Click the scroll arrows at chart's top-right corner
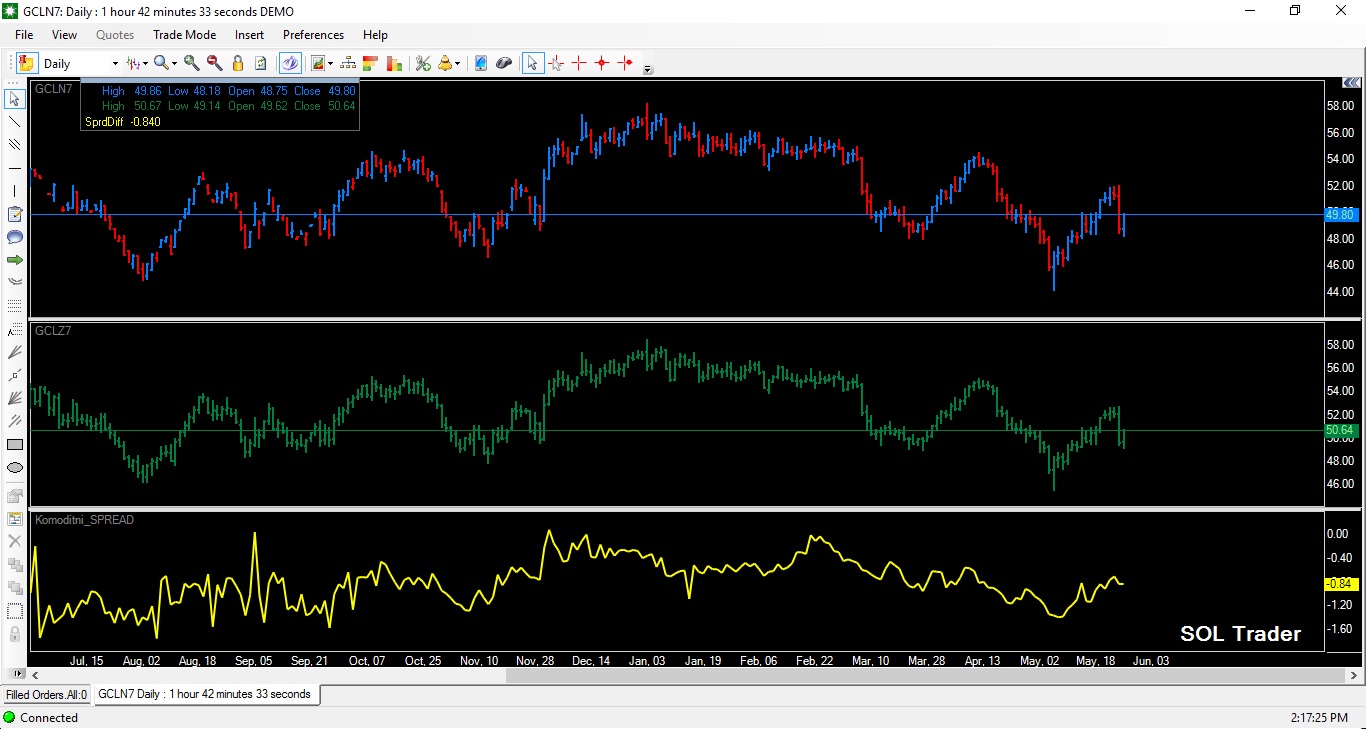The image size is (1366, 729). click(1353, 83)
